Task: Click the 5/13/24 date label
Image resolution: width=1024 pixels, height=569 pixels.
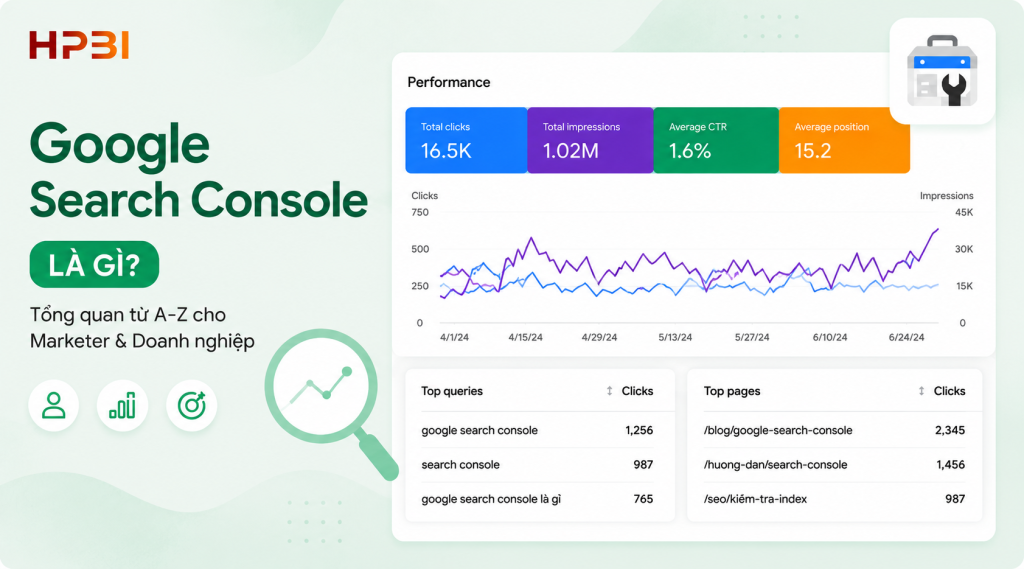Action: 675,337
